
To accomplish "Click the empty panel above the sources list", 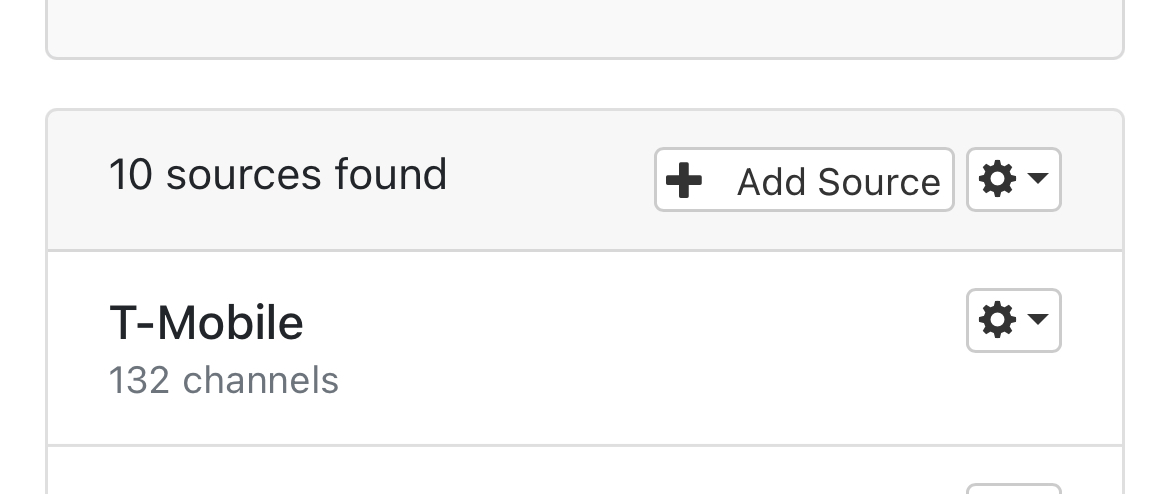I will tap(584, 28).
